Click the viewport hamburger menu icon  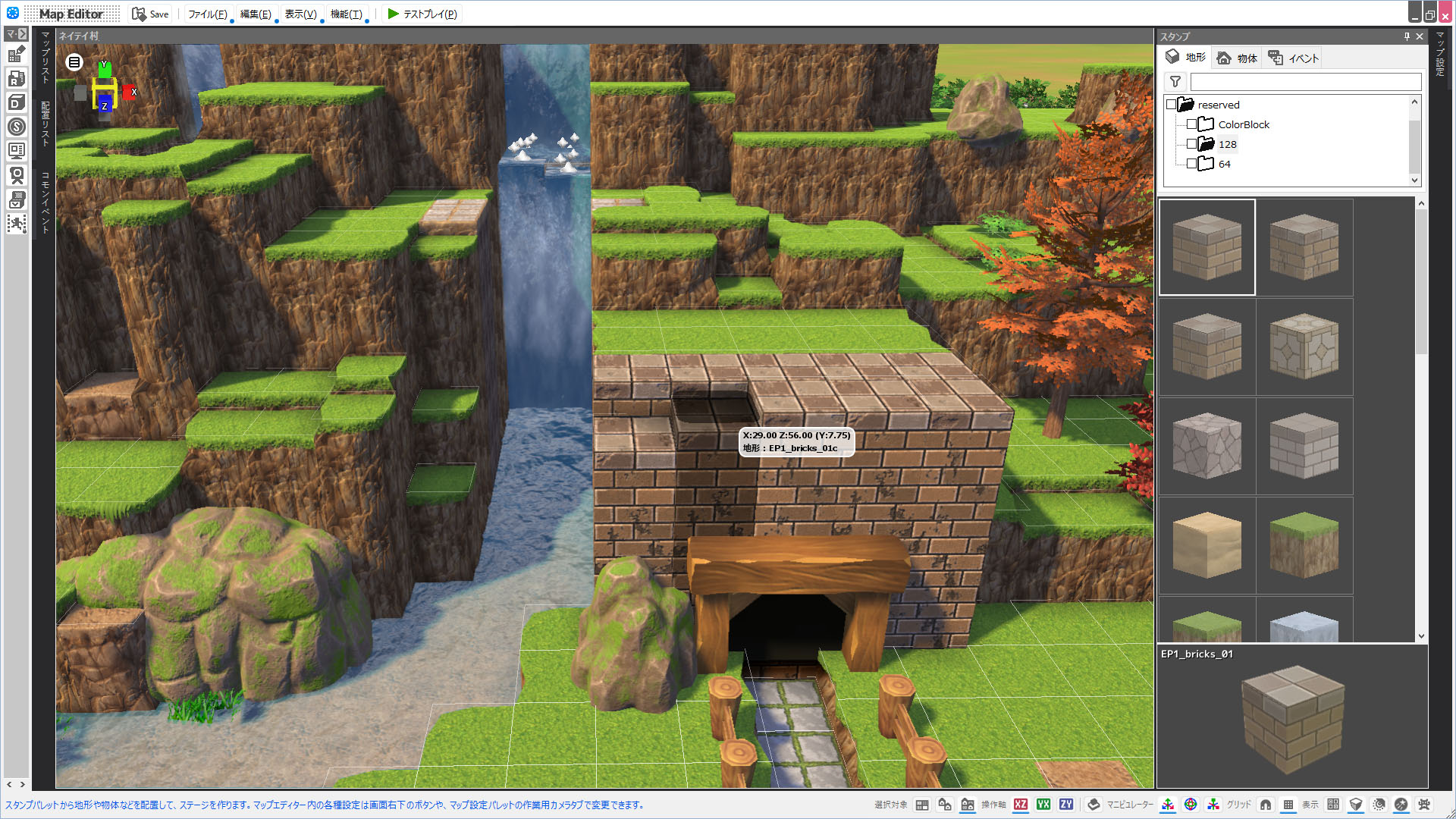coord(74,62)
